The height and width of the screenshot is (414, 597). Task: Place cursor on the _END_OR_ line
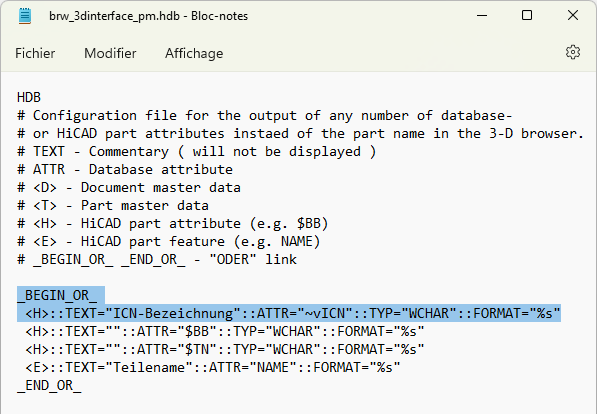(49, 385)
